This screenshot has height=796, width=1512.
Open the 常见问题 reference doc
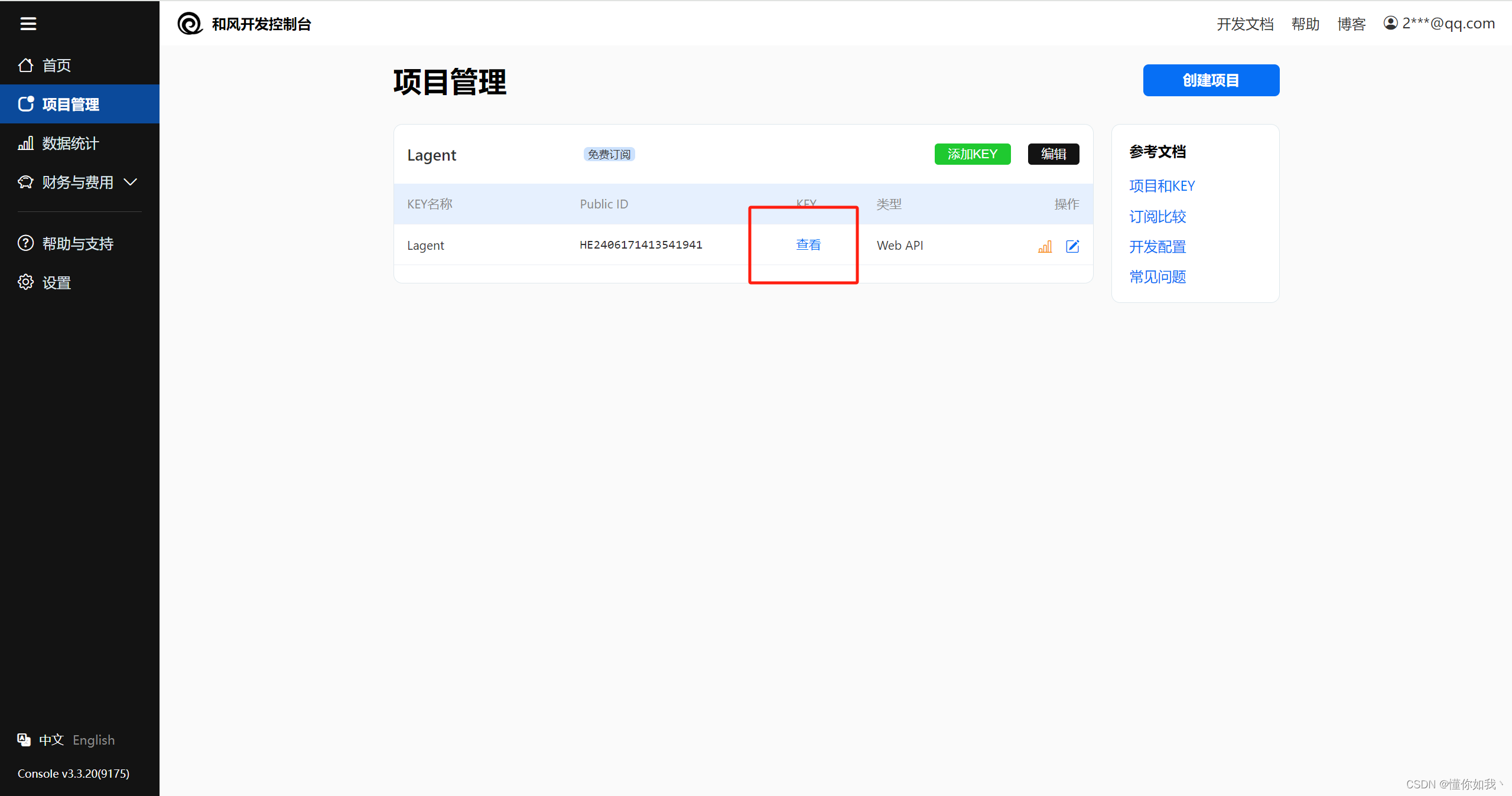pyautogui.click(x=1157, y=276)
